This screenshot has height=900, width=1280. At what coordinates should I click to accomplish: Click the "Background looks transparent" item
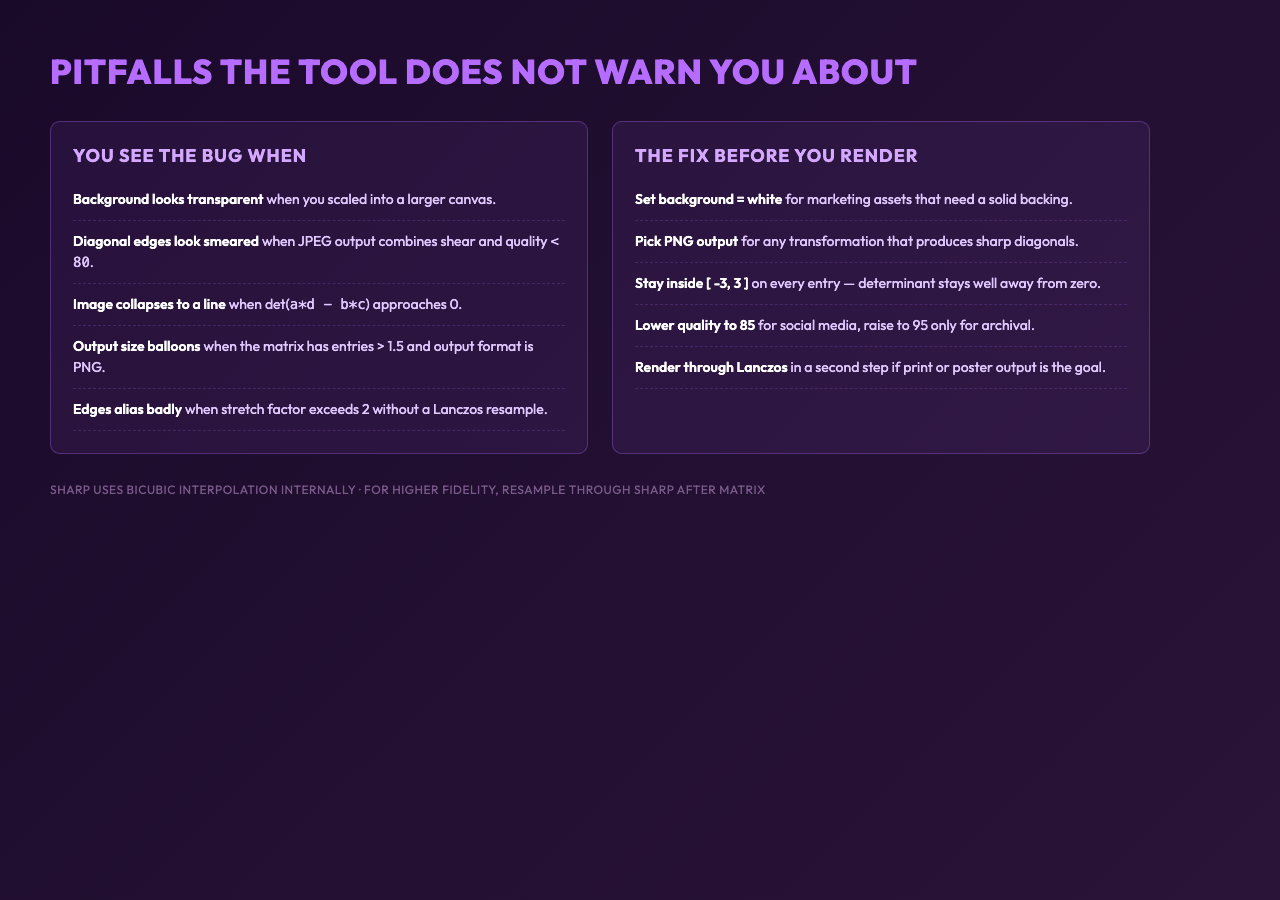click(319, 199)
